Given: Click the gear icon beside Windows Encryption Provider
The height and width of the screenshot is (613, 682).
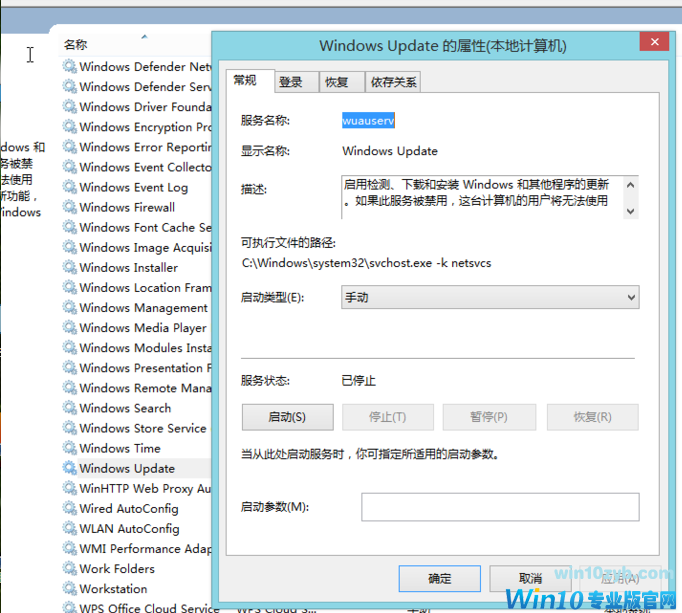Looking at the screenshot, I should point(69,126).
